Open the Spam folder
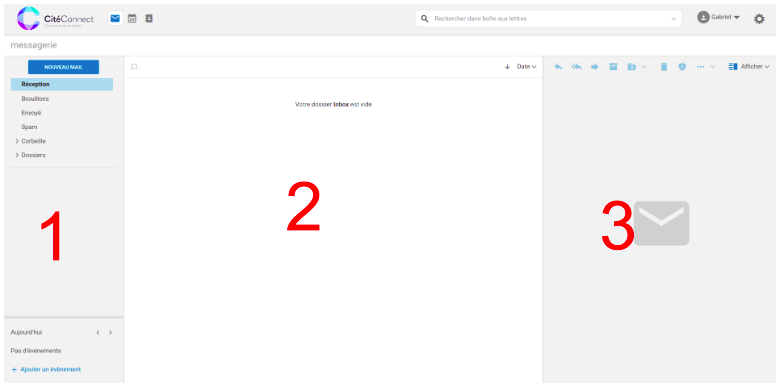 tap(29, 127)
